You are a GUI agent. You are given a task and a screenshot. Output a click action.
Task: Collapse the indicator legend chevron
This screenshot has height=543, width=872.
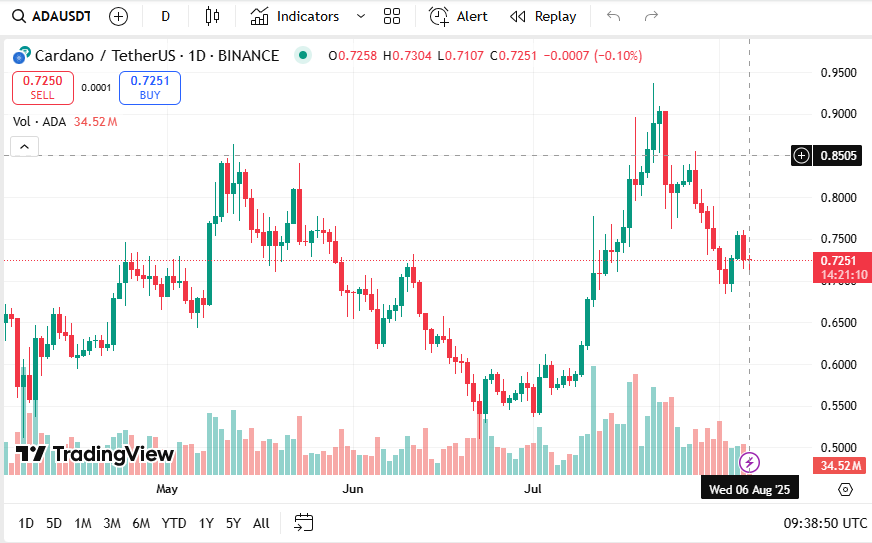tap(25, 147)
